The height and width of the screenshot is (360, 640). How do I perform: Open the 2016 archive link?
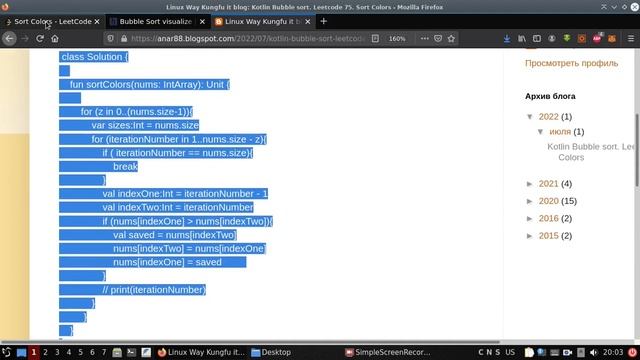tap(548, 218)
